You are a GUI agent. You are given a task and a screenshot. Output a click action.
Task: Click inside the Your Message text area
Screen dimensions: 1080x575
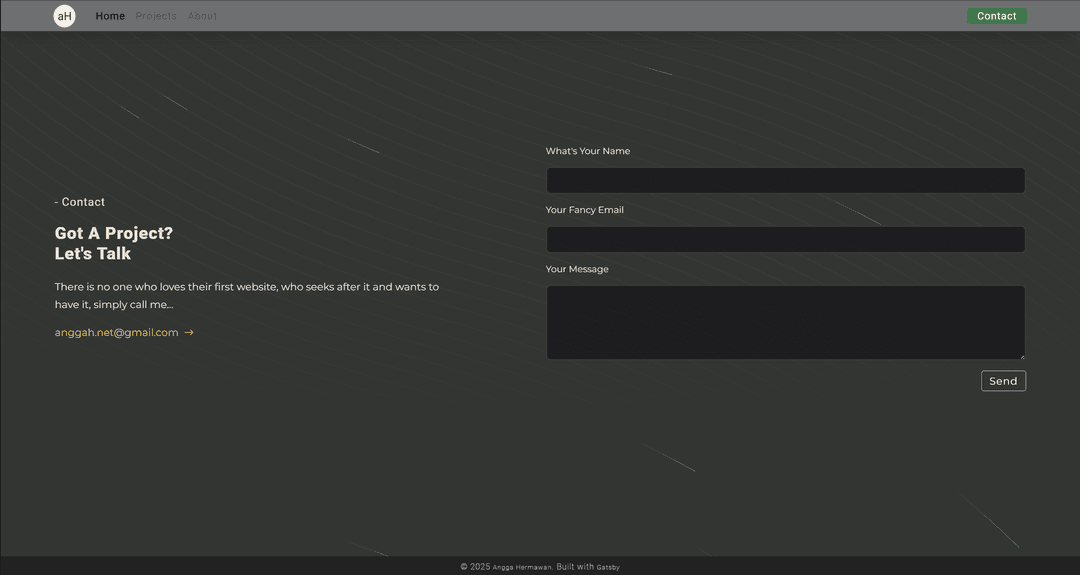pos(785,322)
